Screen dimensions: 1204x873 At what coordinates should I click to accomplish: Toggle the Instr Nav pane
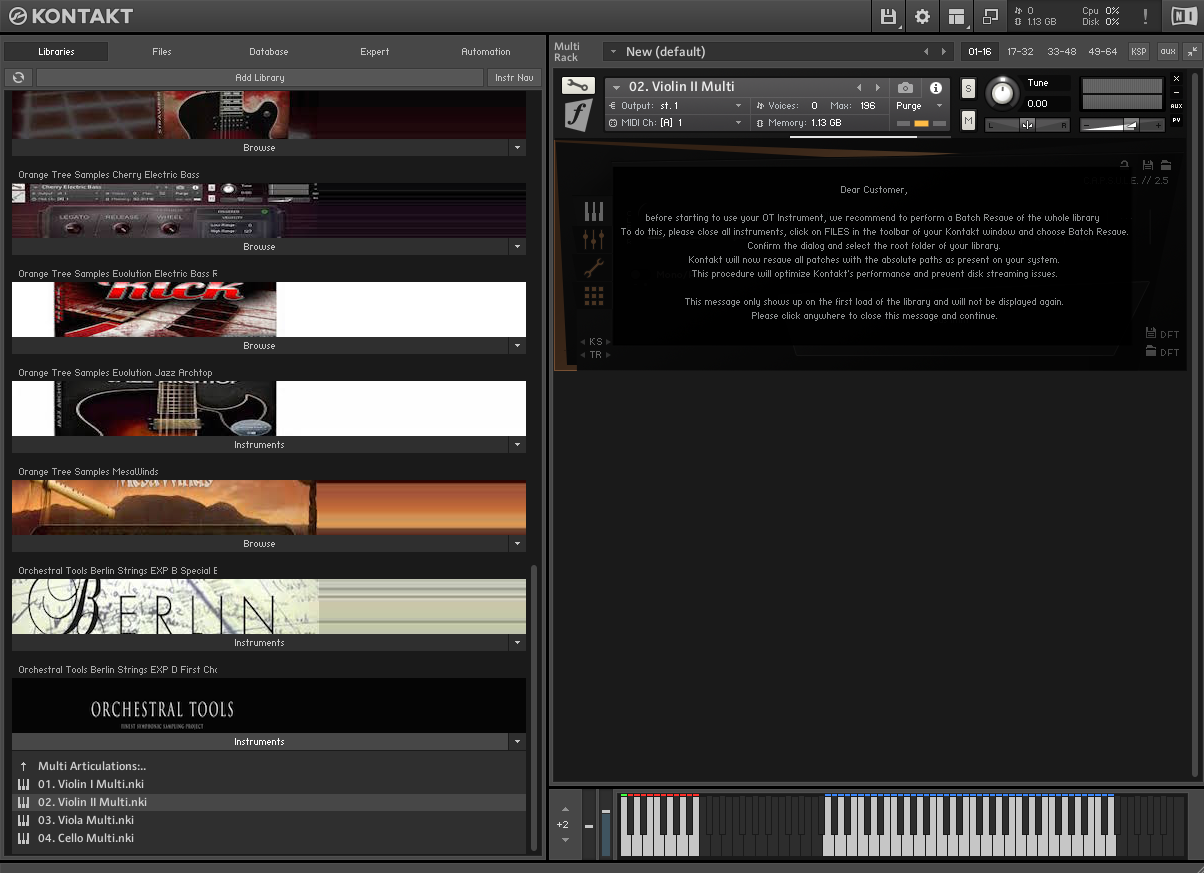click(x=514, y=77)
